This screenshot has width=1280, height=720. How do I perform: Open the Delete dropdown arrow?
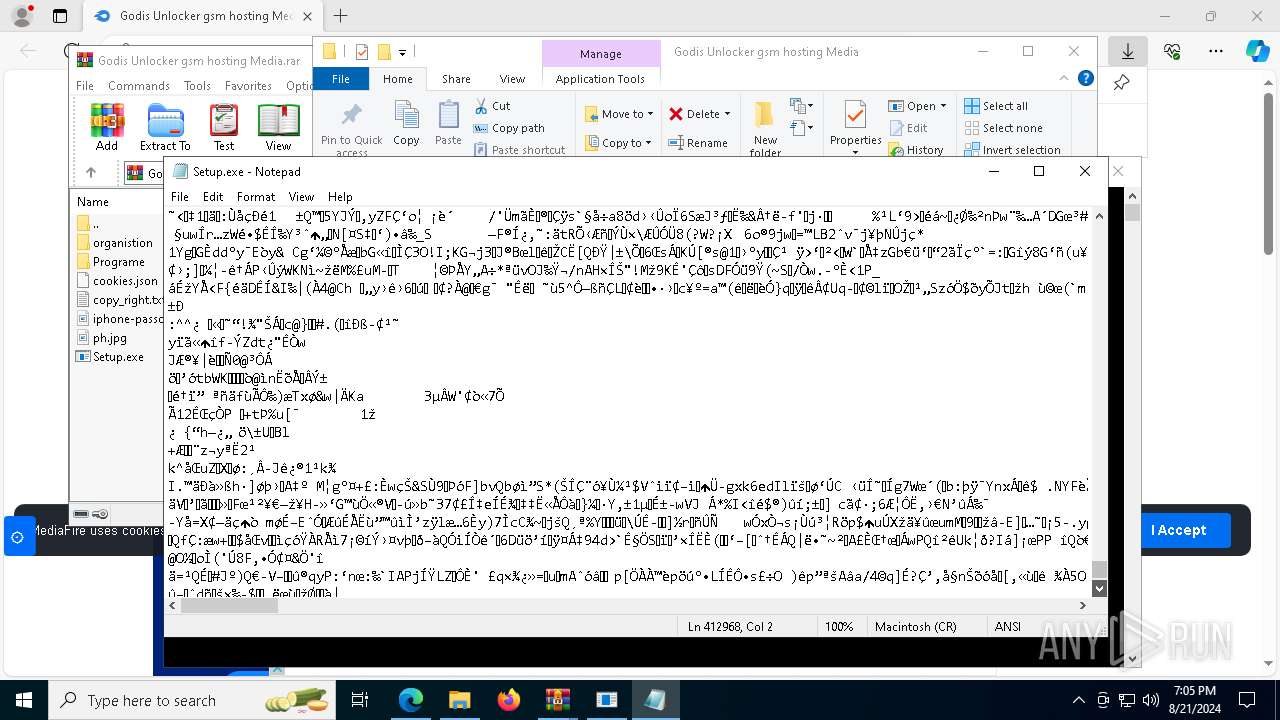[727, 114]
